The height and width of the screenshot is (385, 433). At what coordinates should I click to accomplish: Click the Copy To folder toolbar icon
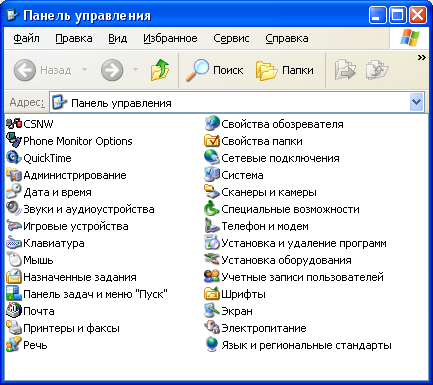point(377,70)
